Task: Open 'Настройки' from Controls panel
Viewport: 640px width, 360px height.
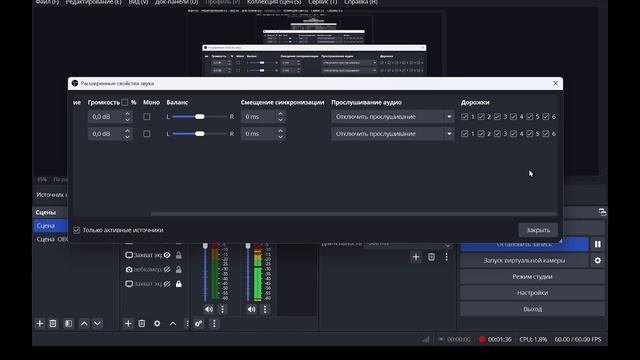Action: 532,293
